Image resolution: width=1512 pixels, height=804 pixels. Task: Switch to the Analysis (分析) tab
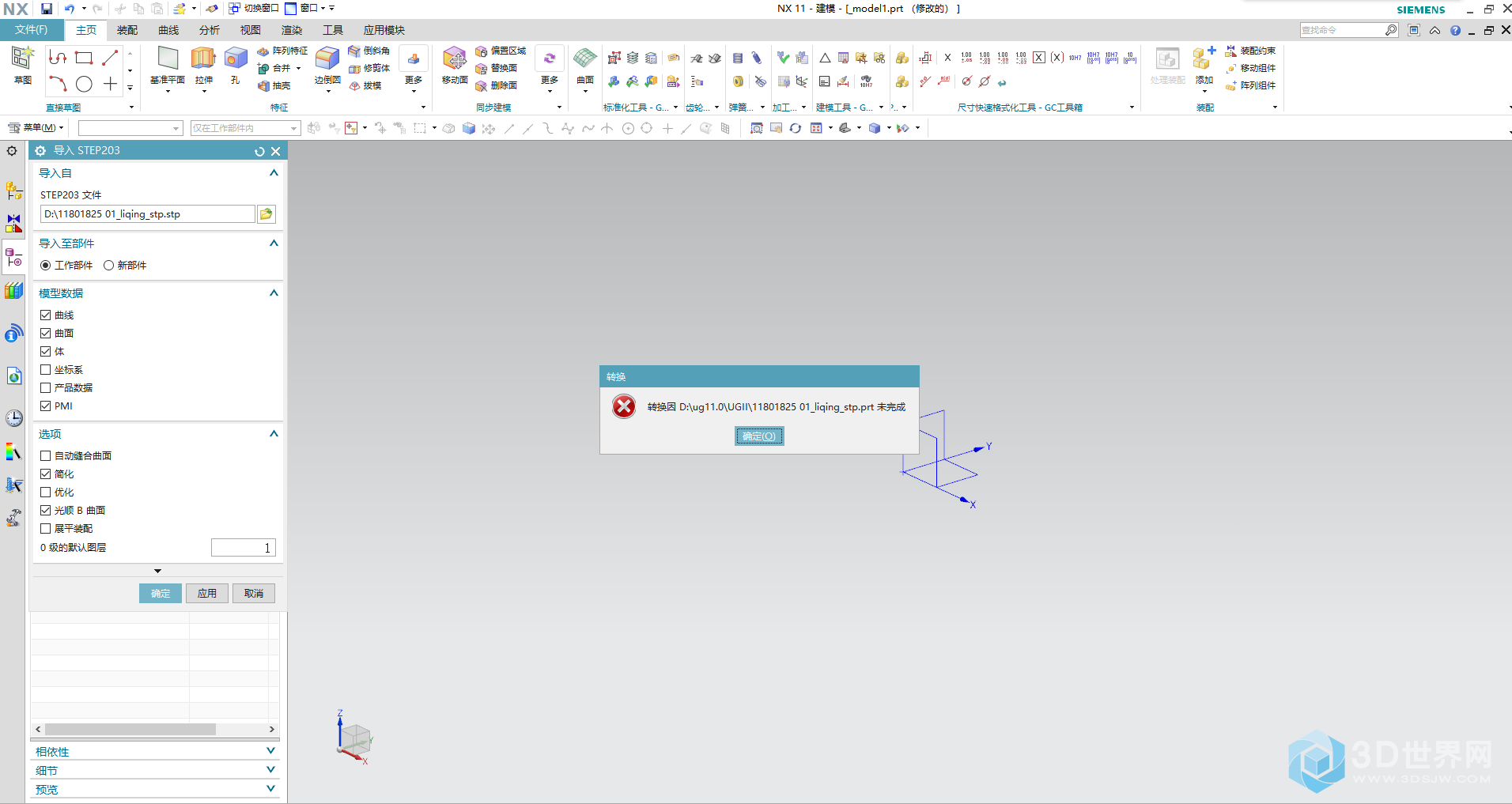tap(210, 30)
